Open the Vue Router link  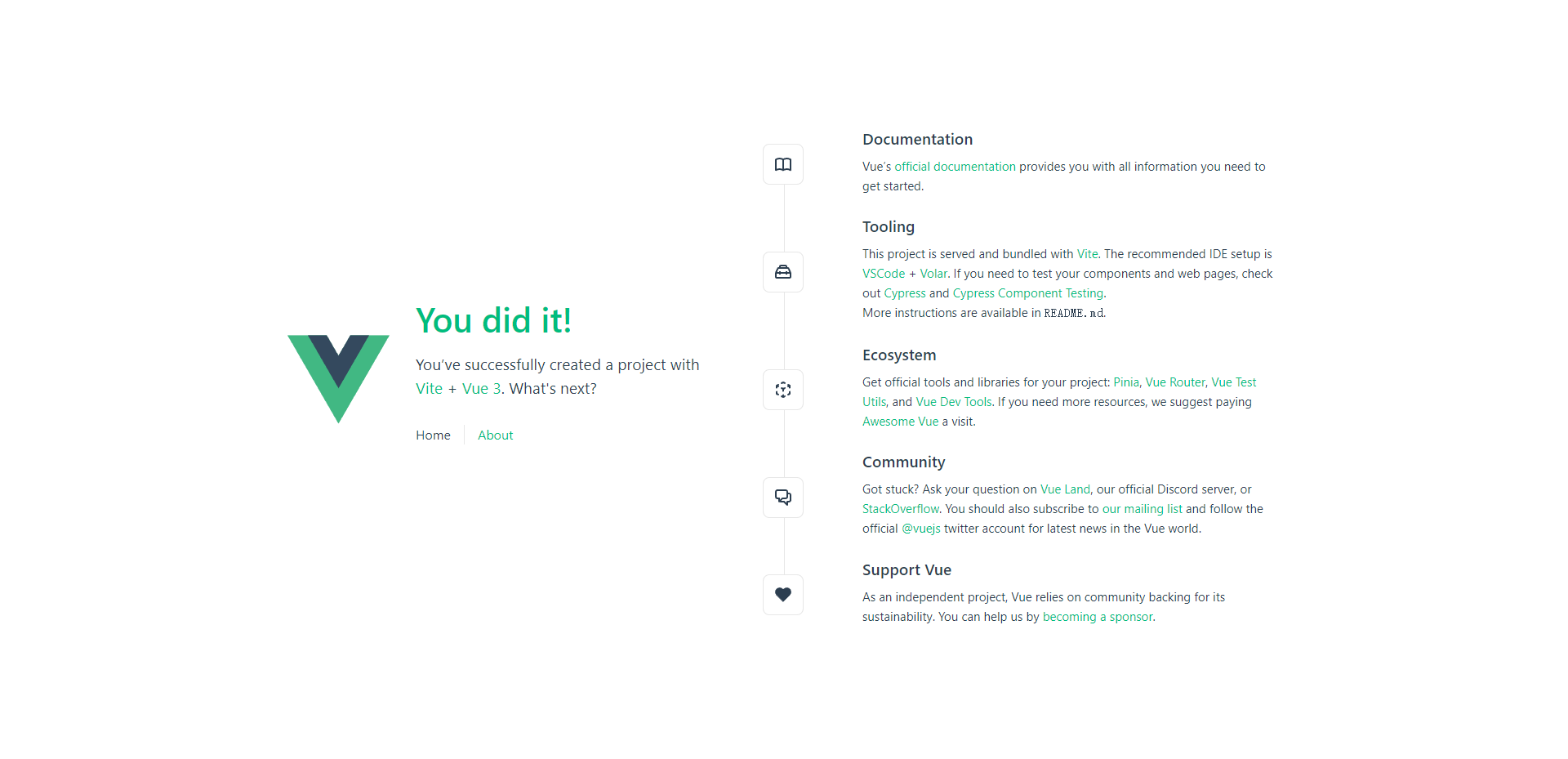coord(1175,382)
